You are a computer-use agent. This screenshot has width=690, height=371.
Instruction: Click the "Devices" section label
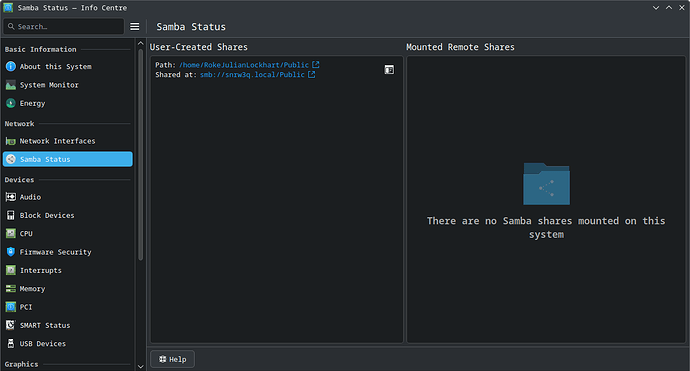click(x=19, y=180)
